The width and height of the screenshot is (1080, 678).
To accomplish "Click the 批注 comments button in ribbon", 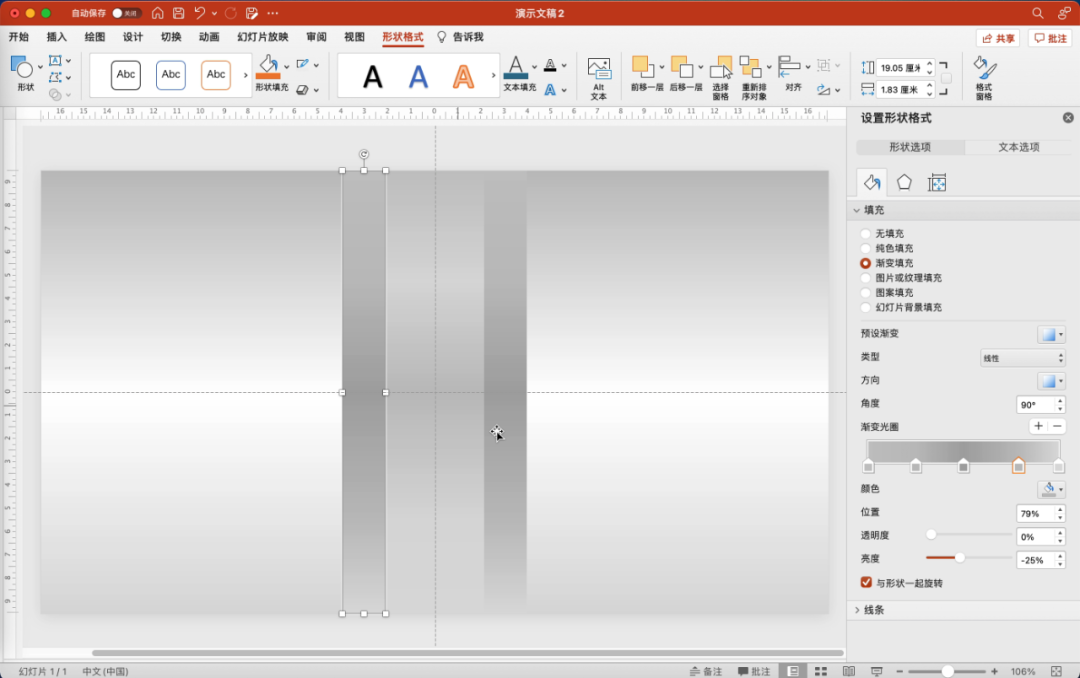I will pyautogui.click(x=1050, y=38).
